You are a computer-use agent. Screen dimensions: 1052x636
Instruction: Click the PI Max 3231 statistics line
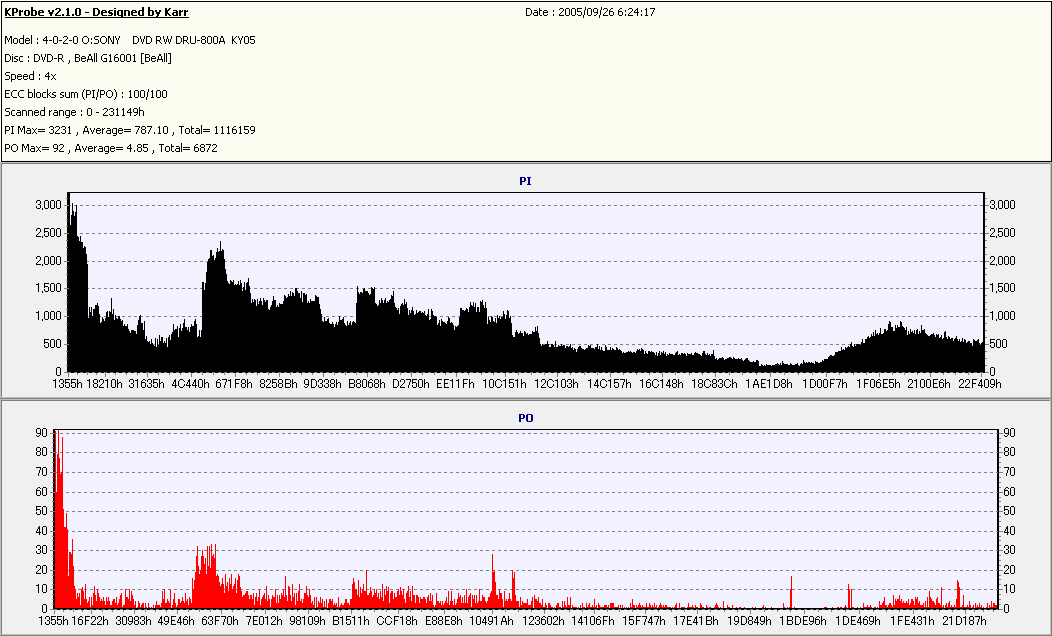click(129, 130)
